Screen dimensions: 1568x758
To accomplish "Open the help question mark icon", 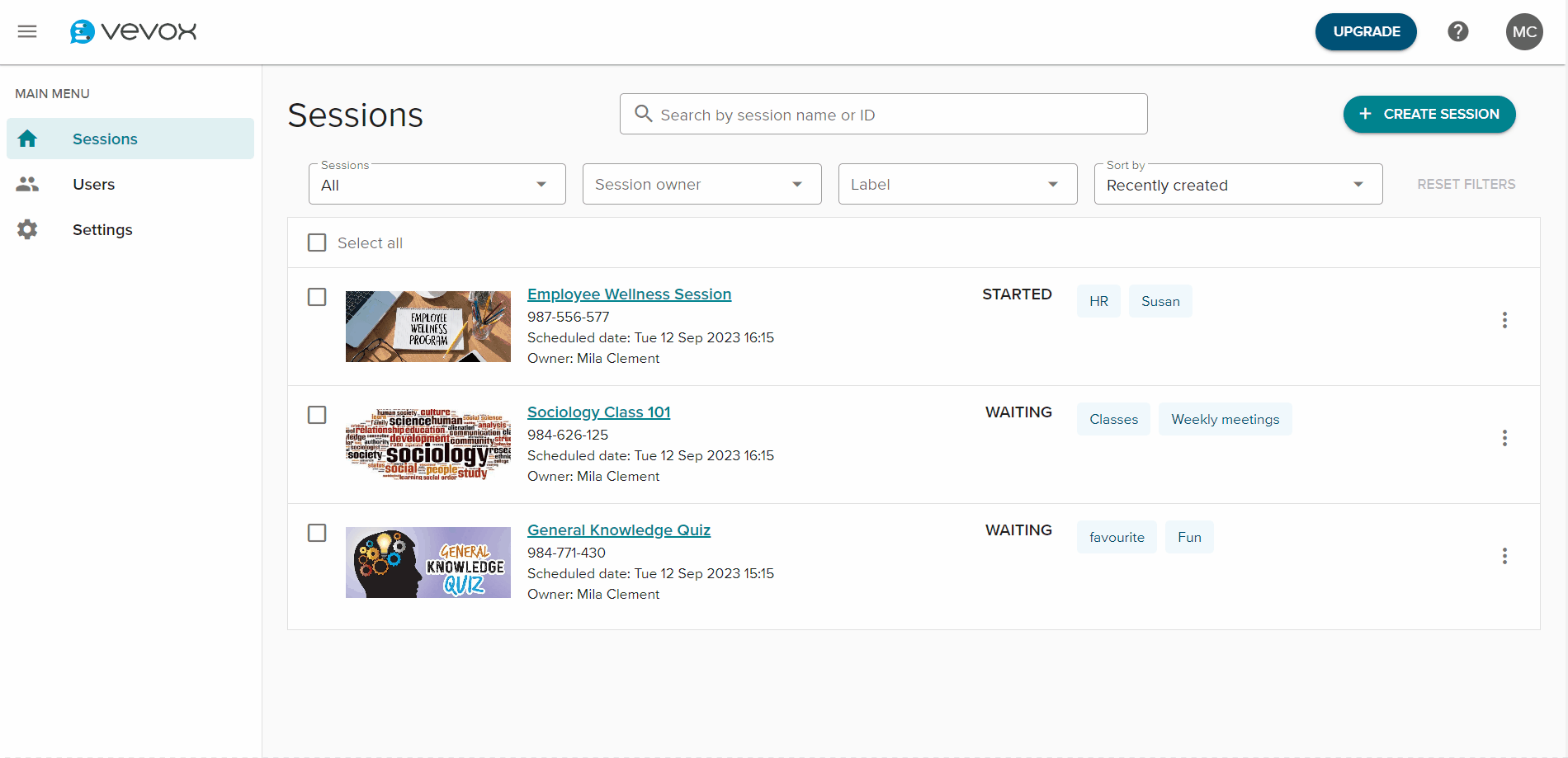I will (1457, 31).
